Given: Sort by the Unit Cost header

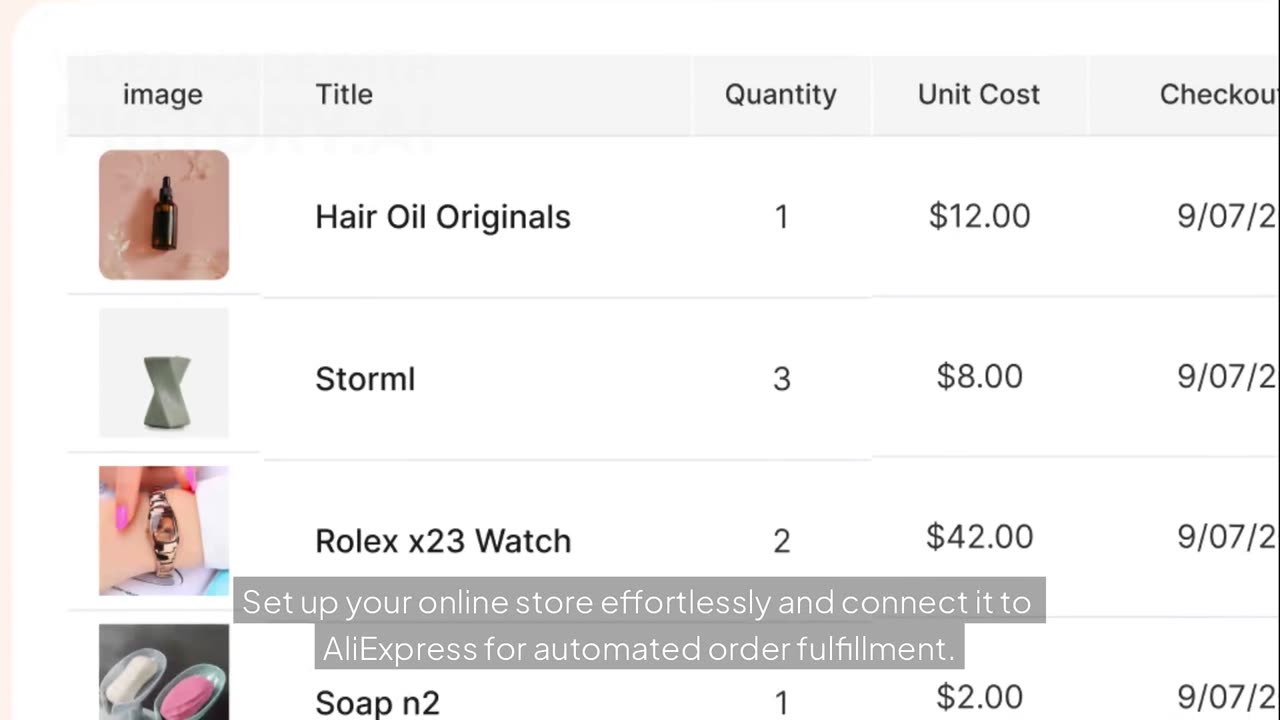Looking at the screenshot, I should point(978,94).
